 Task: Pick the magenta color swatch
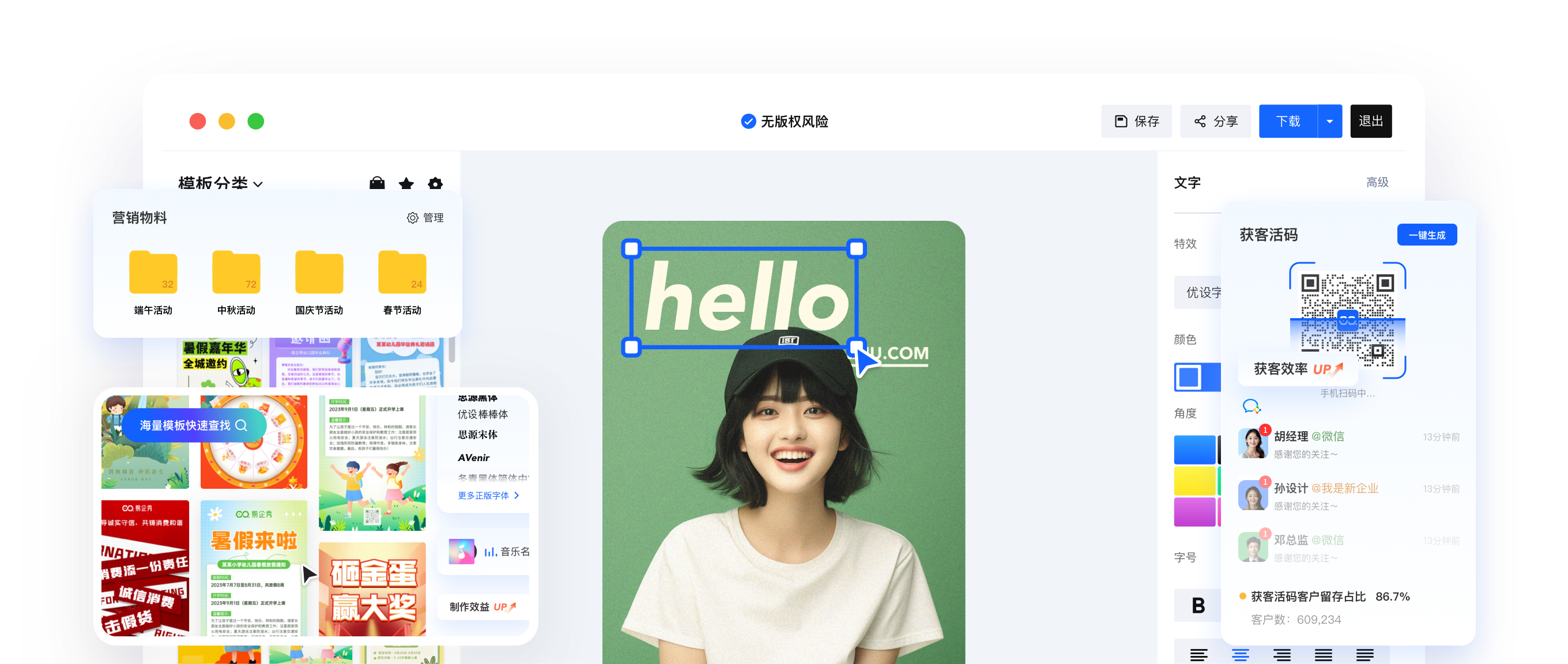[1194, 511]
